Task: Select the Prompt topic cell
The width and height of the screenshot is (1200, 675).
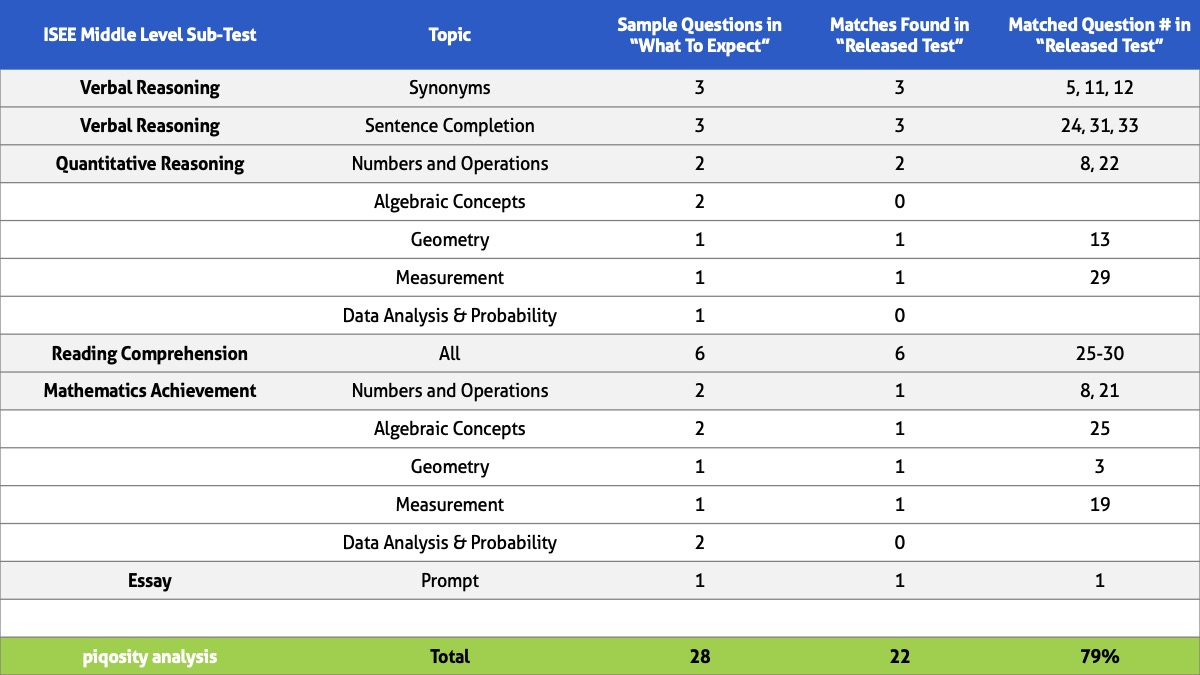Action: click(x=450, y=580)
